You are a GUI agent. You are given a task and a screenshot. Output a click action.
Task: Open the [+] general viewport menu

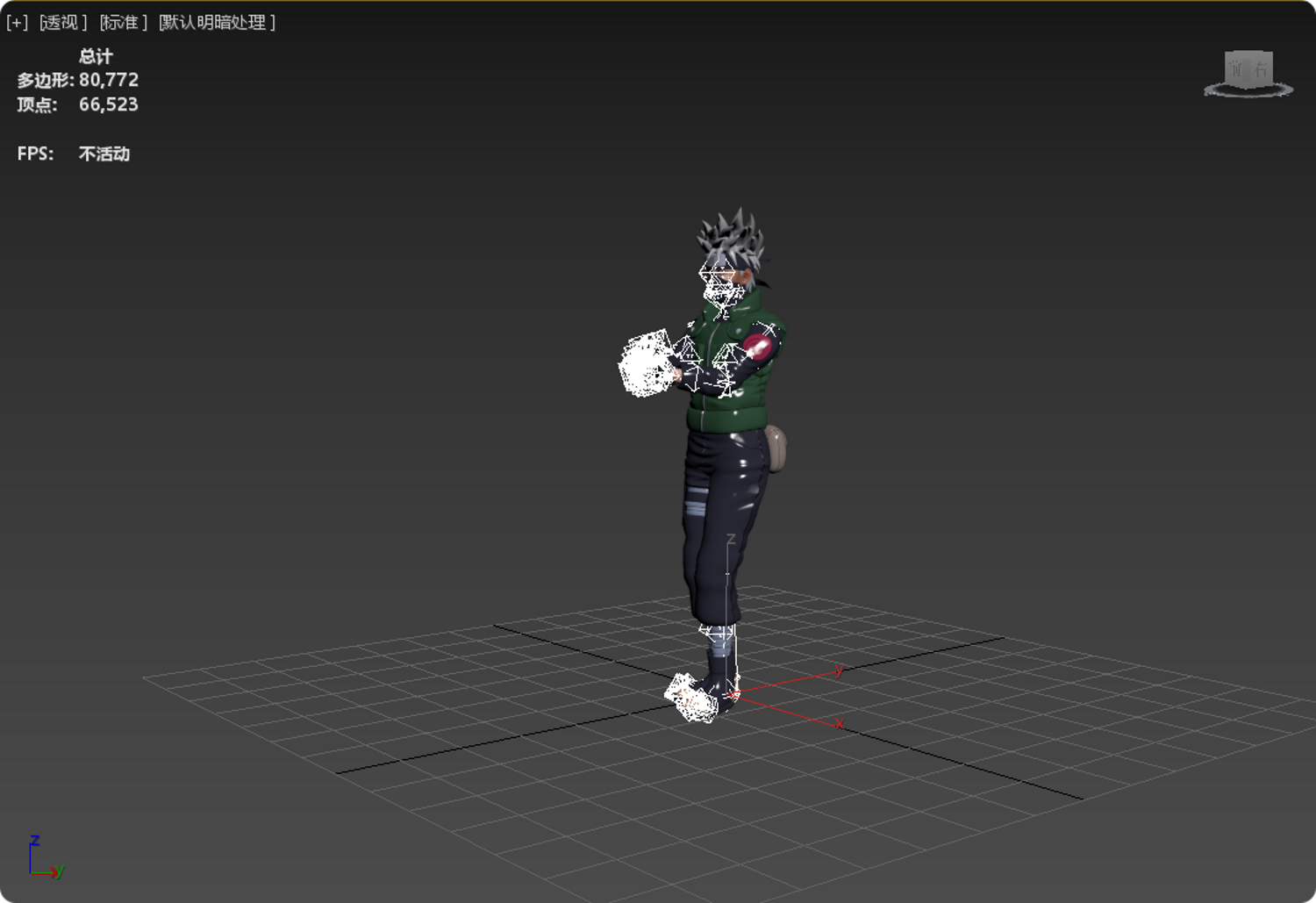[x=17, y=23]
